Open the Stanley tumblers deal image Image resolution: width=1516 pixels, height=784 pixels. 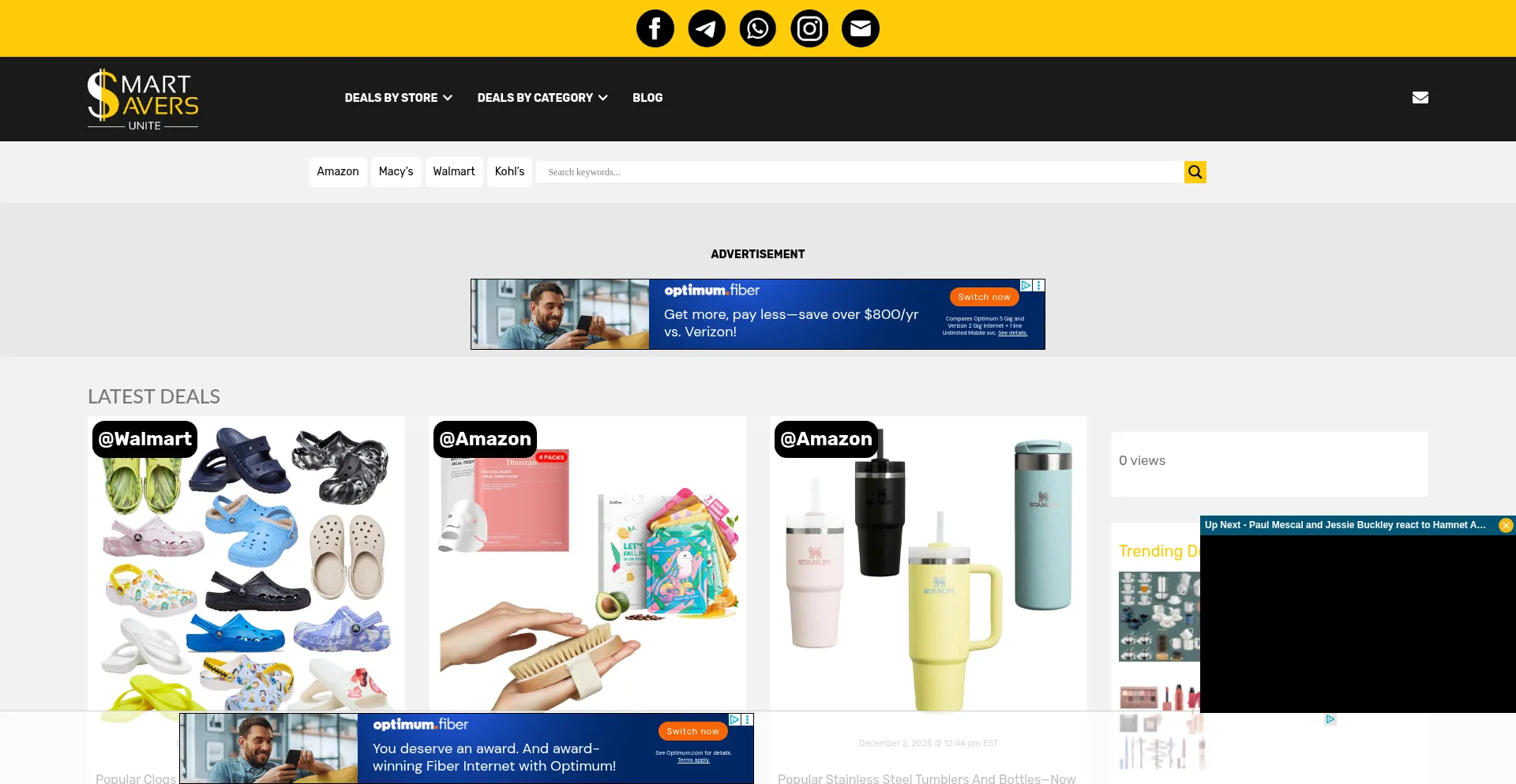(x=929, y=564)
